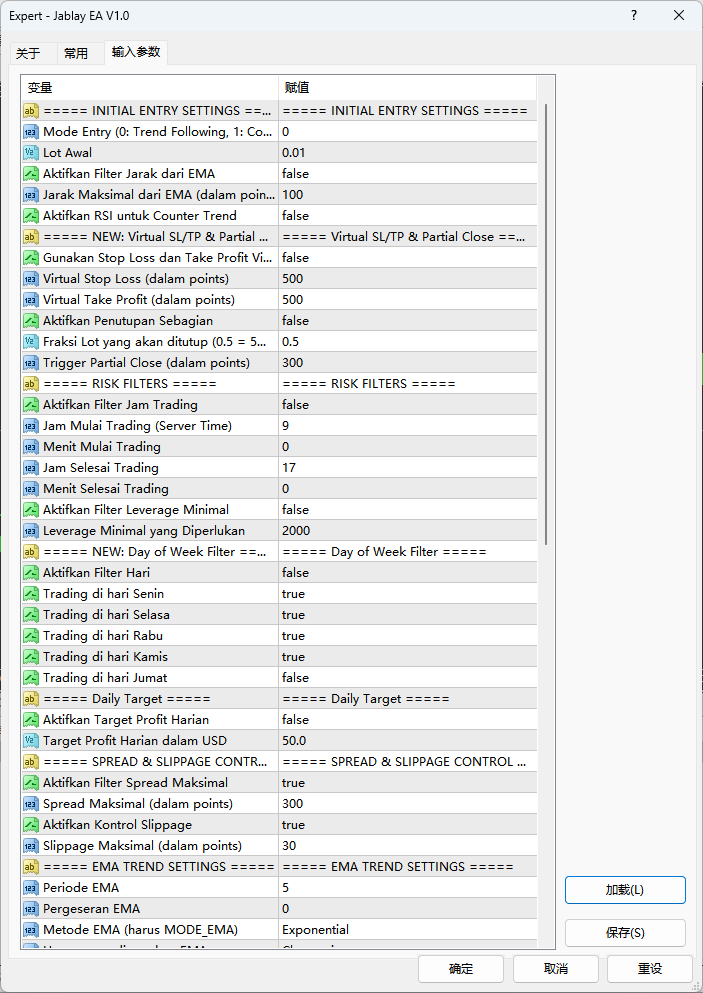Viewport: 703px width, 993px height.
Task: Click the icon beside RISK FILTERS header
Action: [30, 384]
